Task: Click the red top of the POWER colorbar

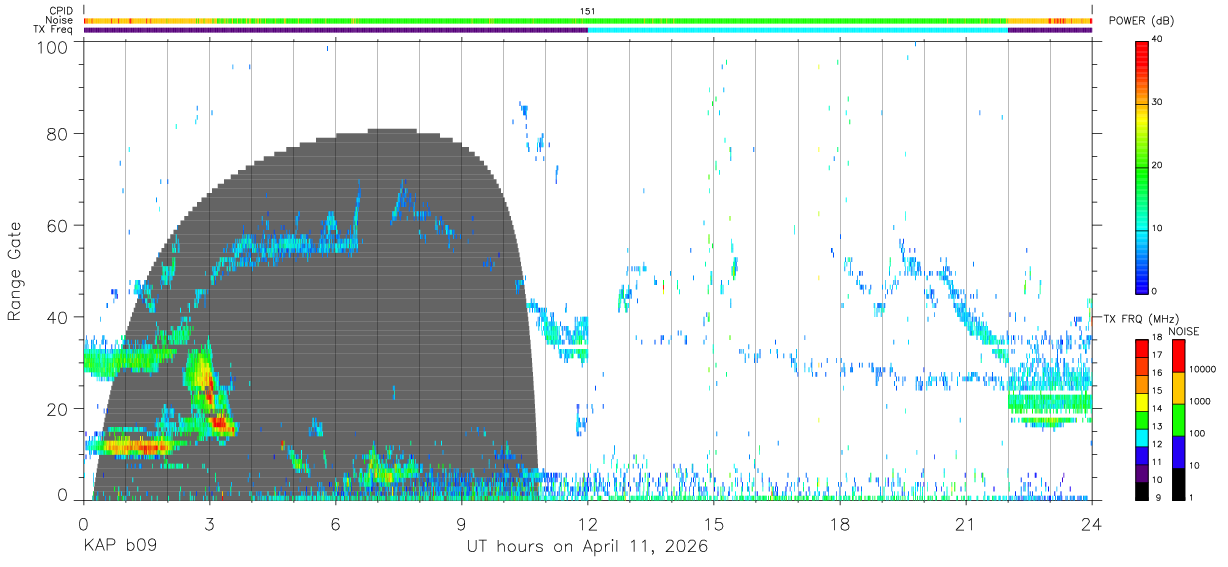Action: [1141, 55]
